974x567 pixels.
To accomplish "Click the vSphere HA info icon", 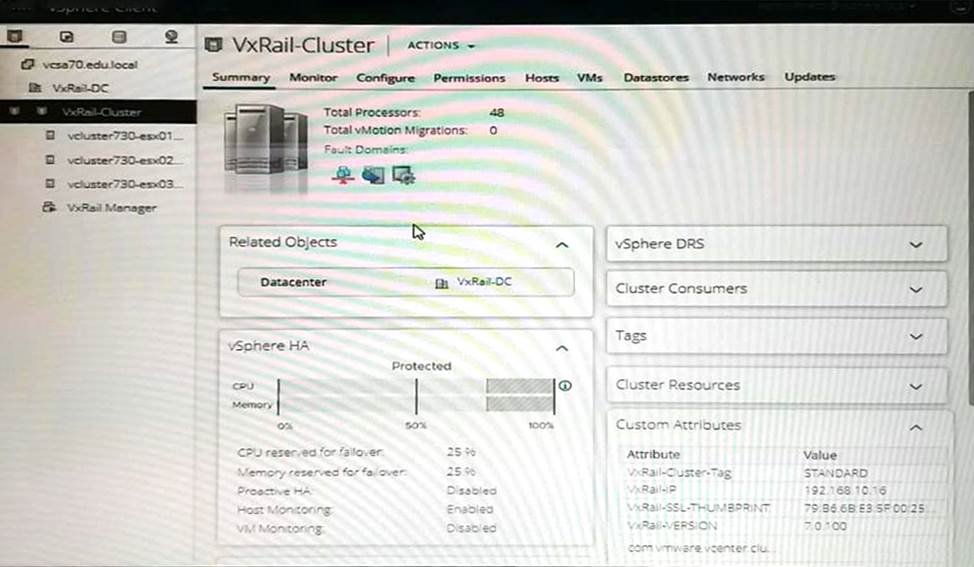I will 565,385.
